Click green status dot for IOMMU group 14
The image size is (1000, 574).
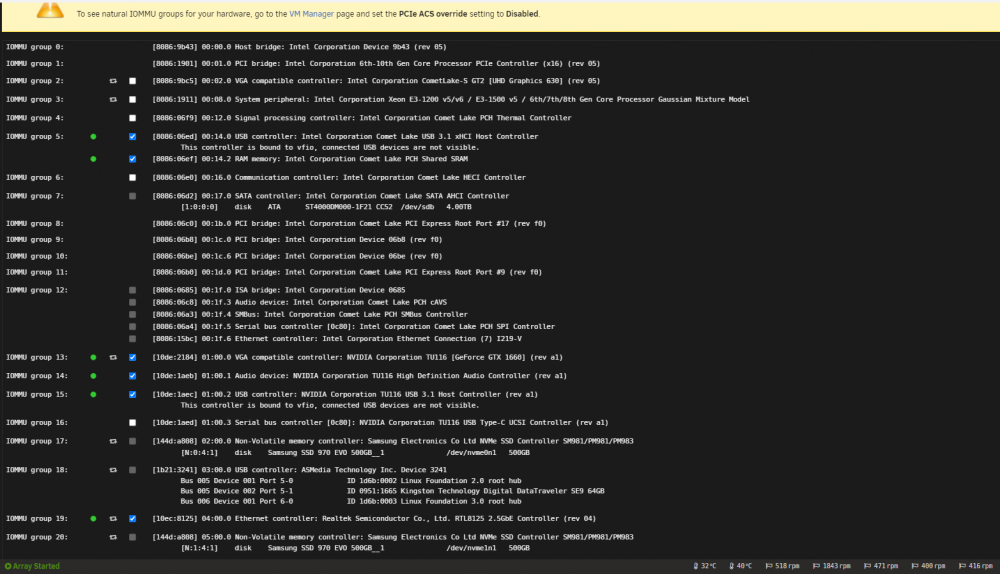(x=93, y=376)
